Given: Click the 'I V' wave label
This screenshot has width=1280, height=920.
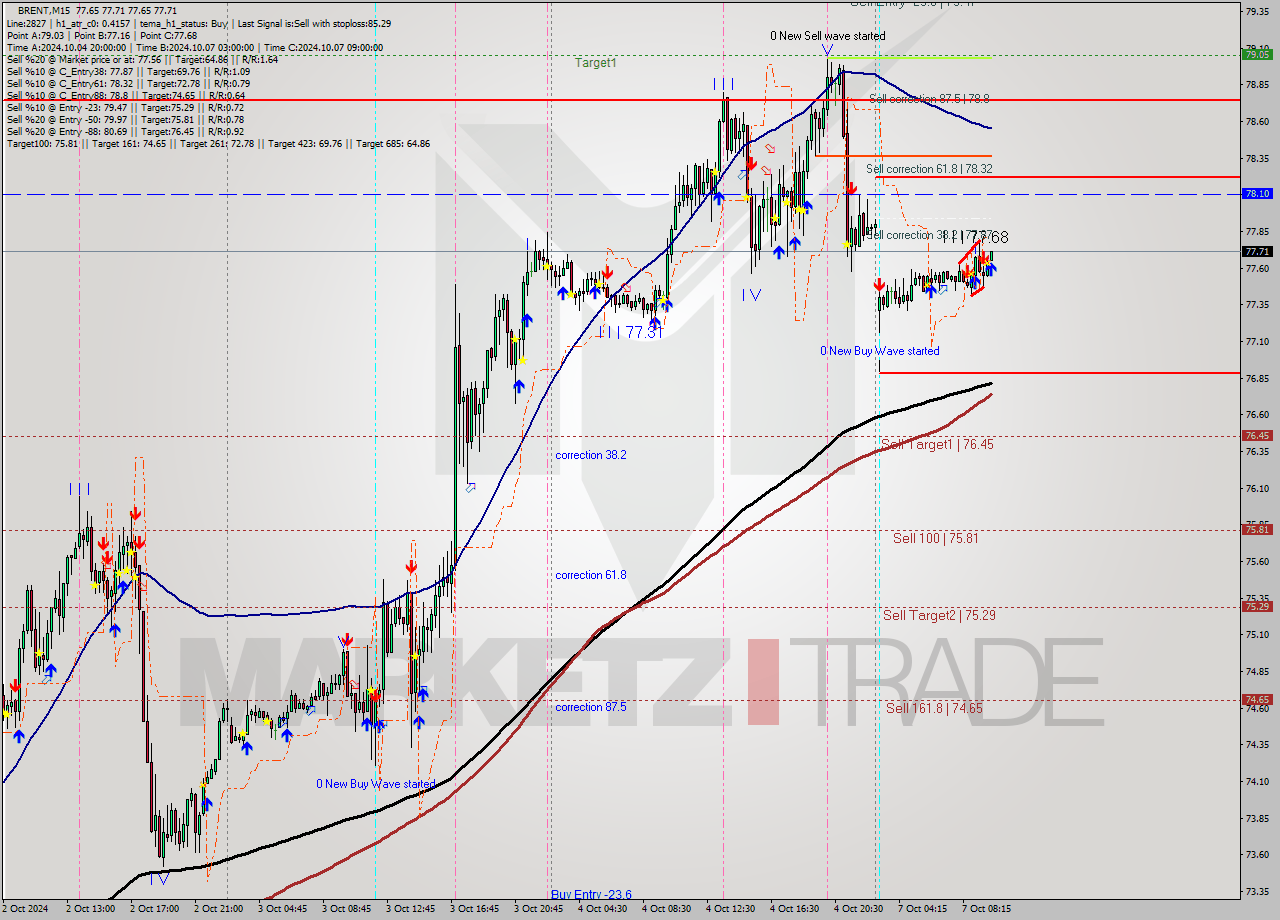Looking at the screenshot, I should pos(751,295).
